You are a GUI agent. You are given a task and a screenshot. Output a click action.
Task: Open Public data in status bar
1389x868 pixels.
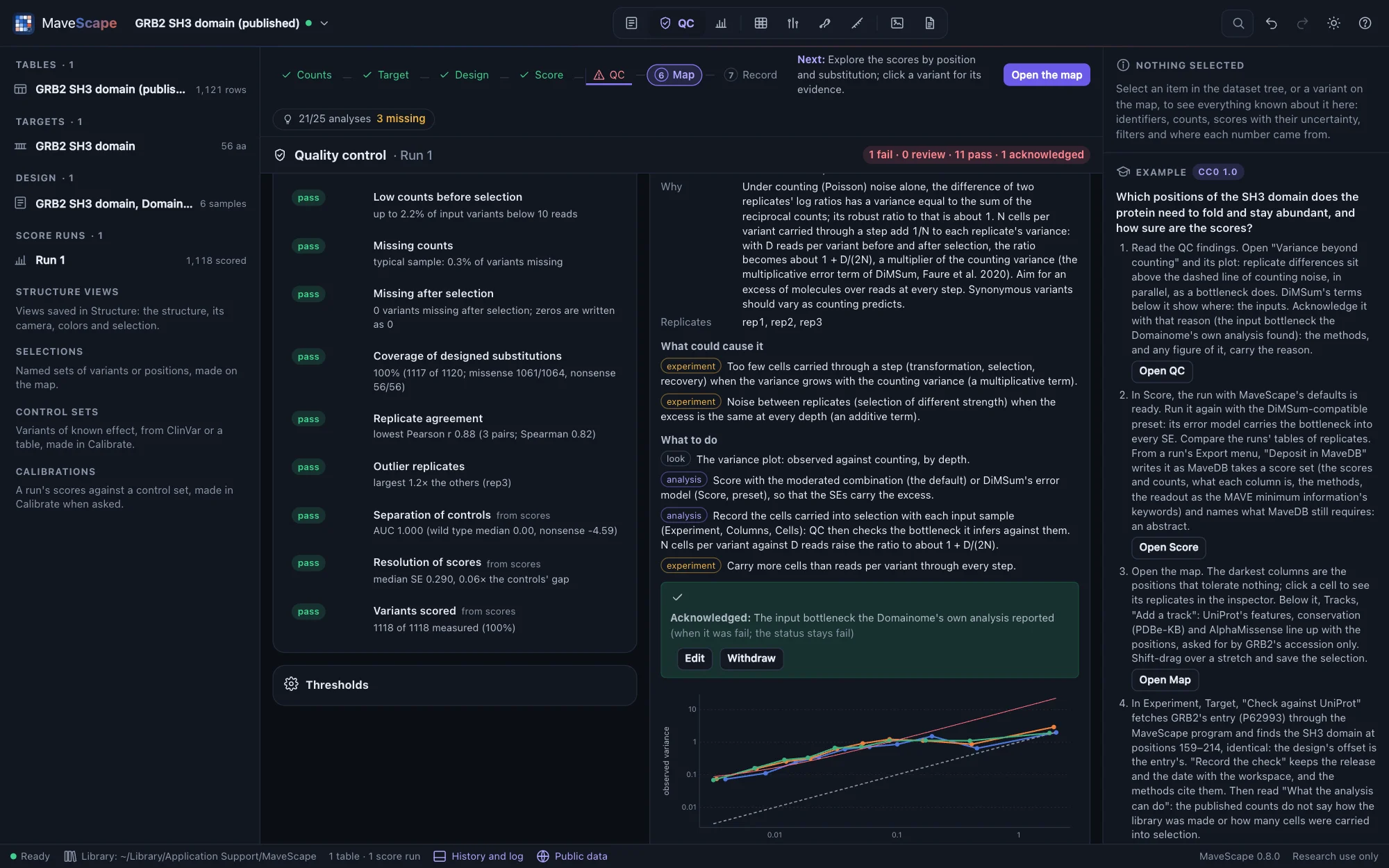[572, 856]
